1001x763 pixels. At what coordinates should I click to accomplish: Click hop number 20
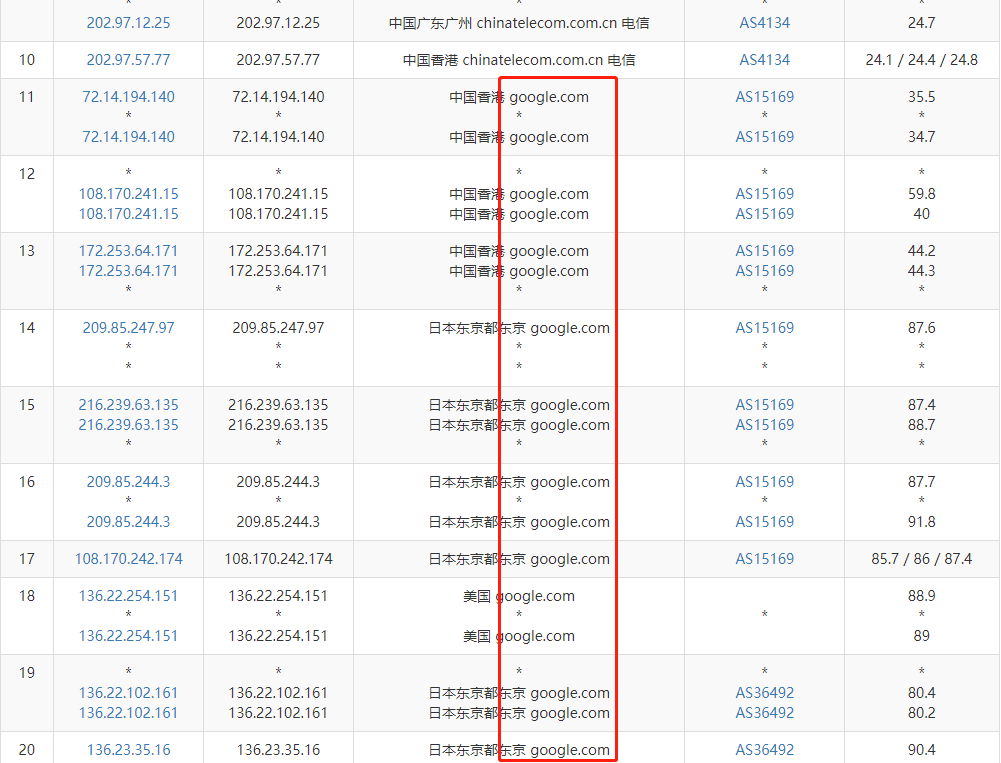tap(27, 750)
